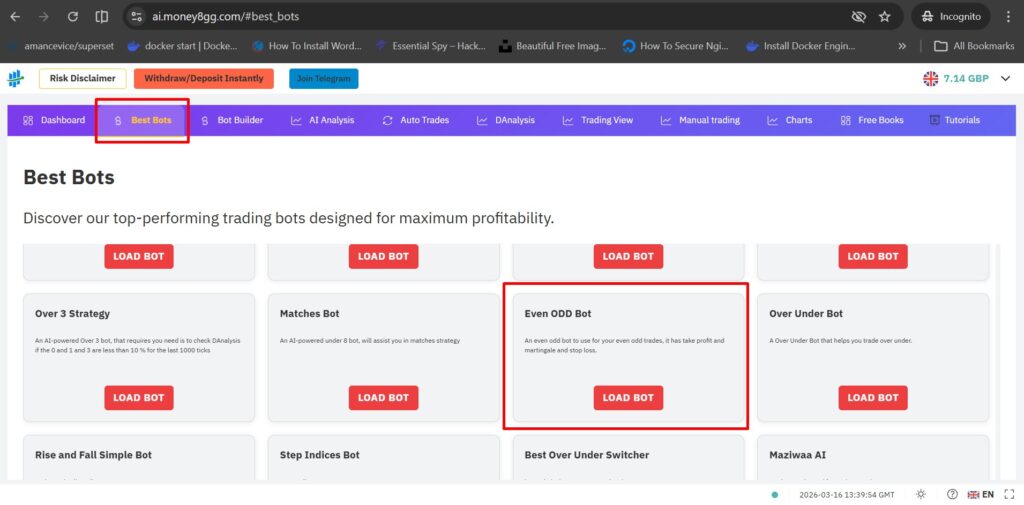Select the Best Bots tab
Viewport: 1024px width, 505px height.
click(x=142, y=120)
